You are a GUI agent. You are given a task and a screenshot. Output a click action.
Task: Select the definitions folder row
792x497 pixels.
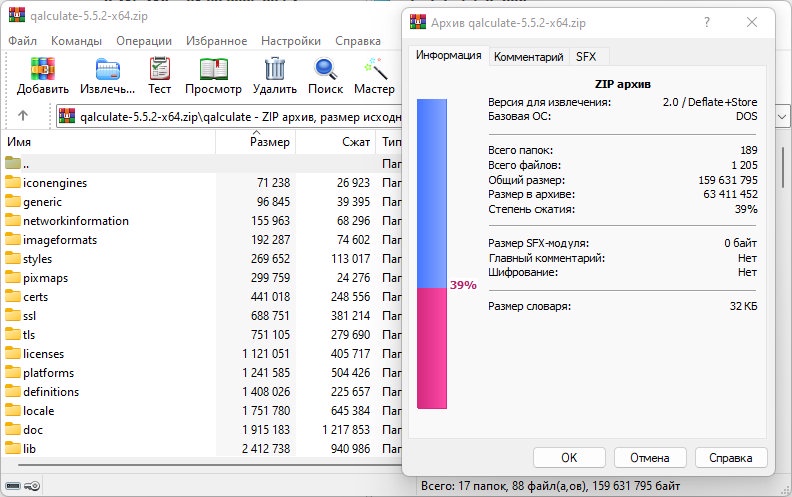tap(202, 391)
